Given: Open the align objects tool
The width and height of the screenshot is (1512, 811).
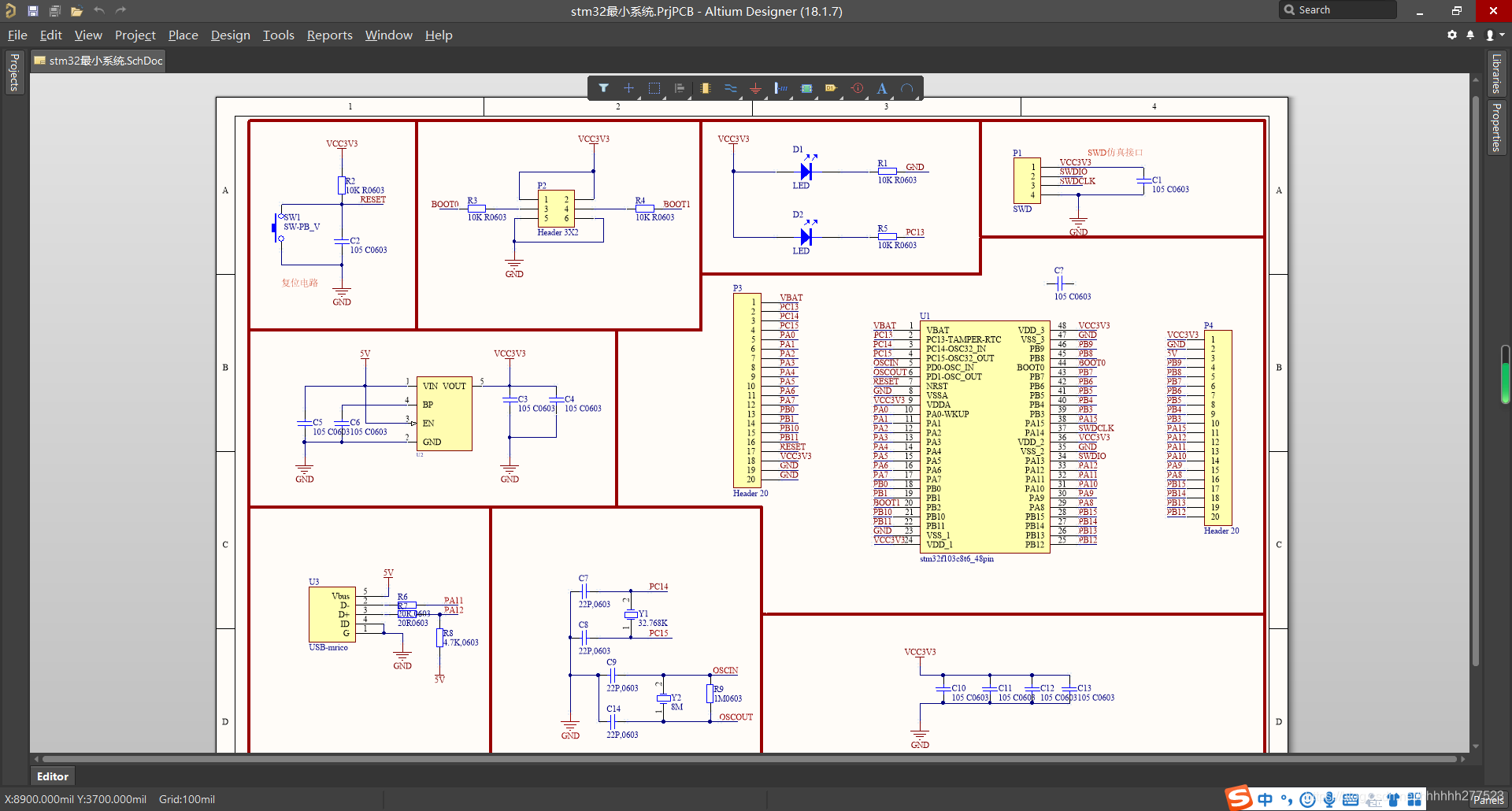Looking at the screenshot, I should pyautogui.click(x=680, y=88).
